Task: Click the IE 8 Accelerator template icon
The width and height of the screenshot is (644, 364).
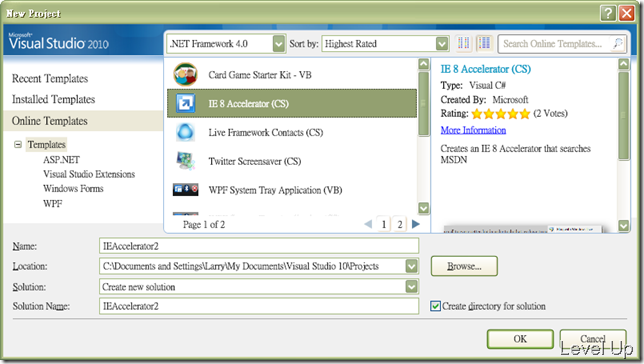Action: [185, 103]
